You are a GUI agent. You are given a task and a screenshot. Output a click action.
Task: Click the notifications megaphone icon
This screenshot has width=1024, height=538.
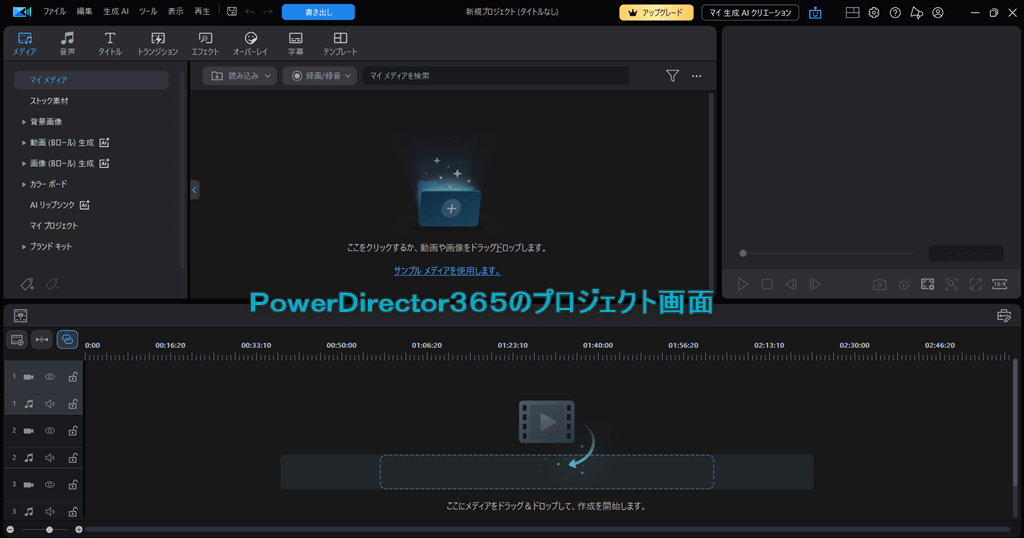[917, 12]
